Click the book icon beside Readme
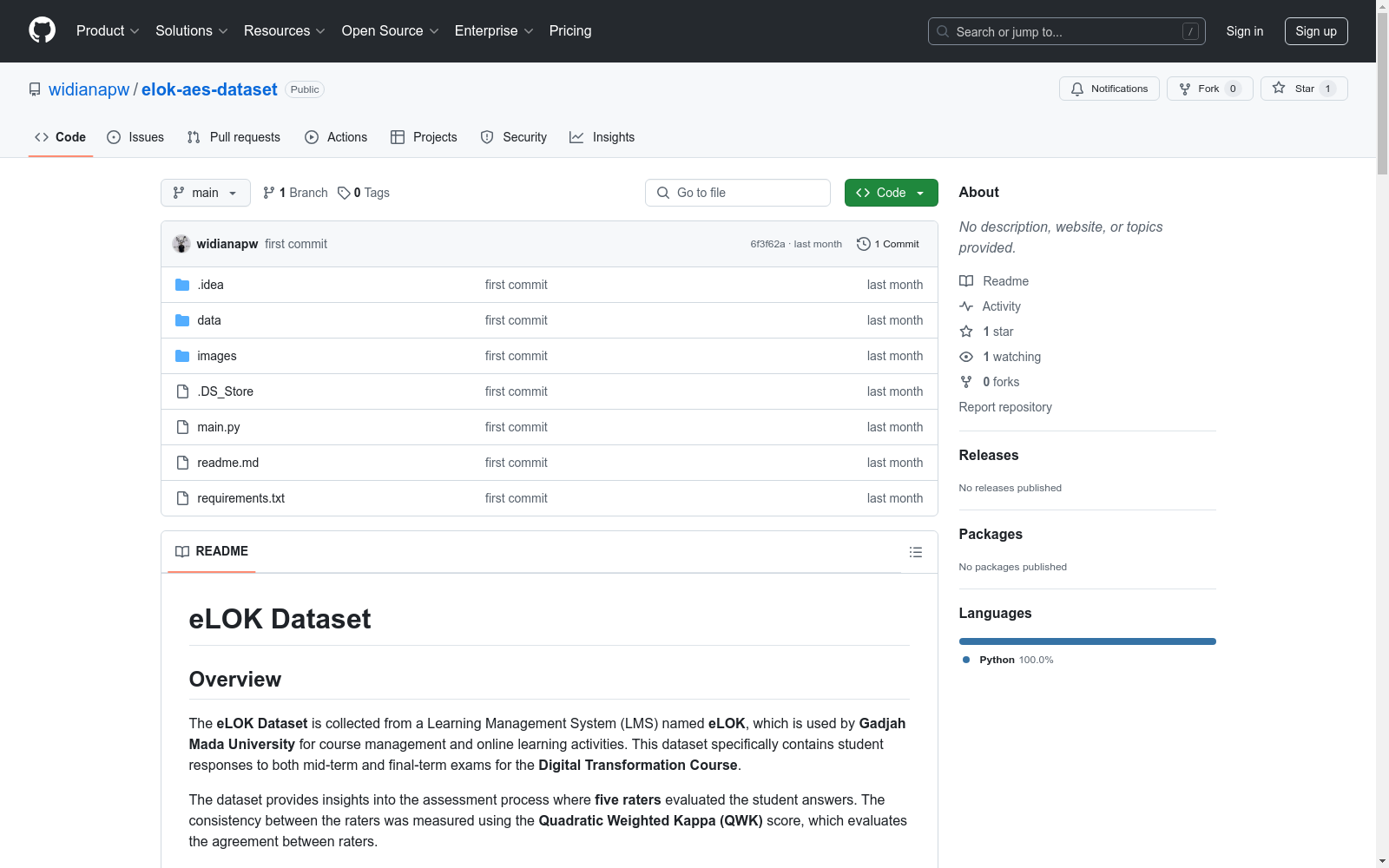 (x=966, y=281)
